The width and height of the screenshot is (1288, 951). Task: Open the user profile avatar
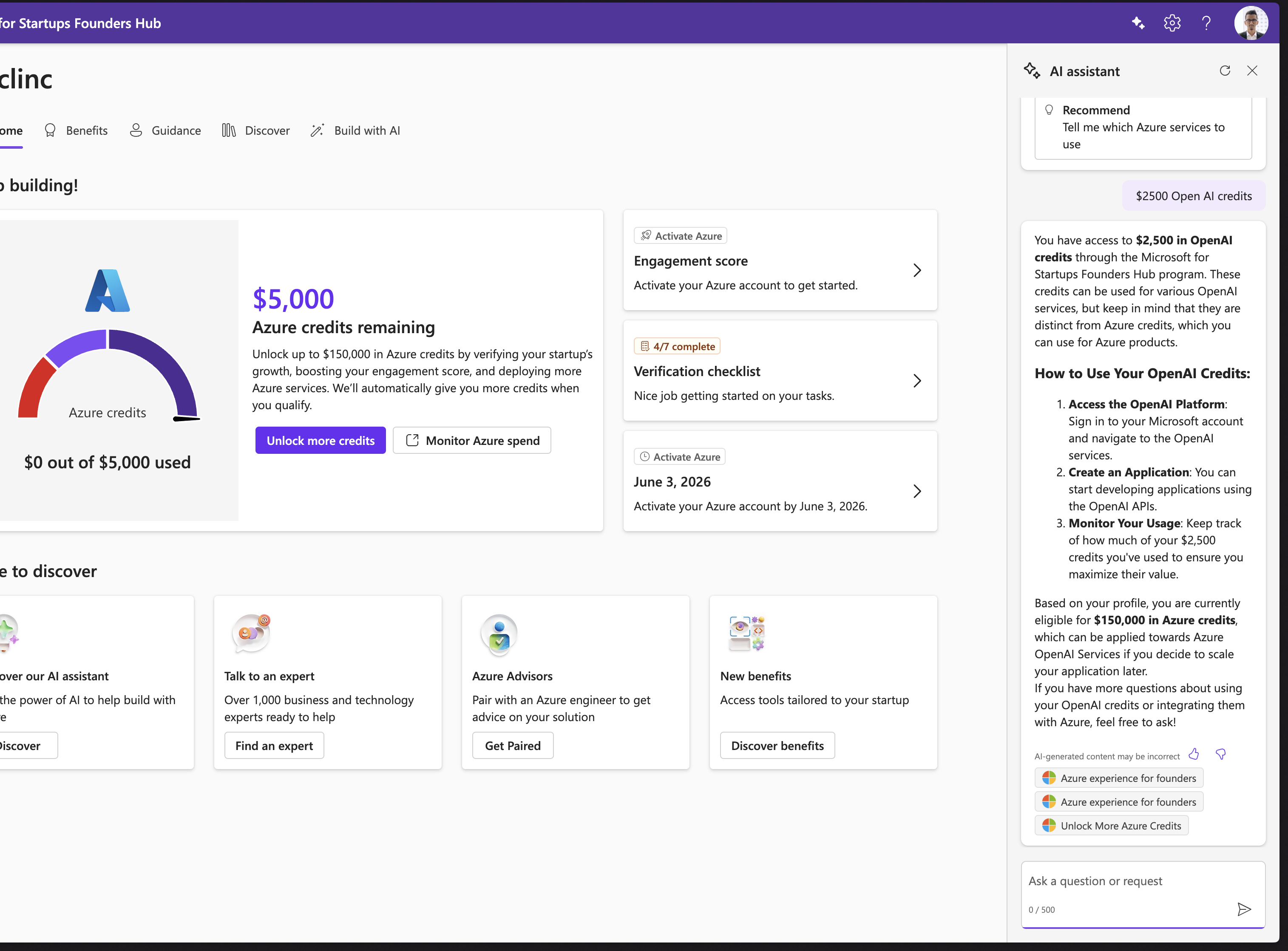click(1251, 23)
